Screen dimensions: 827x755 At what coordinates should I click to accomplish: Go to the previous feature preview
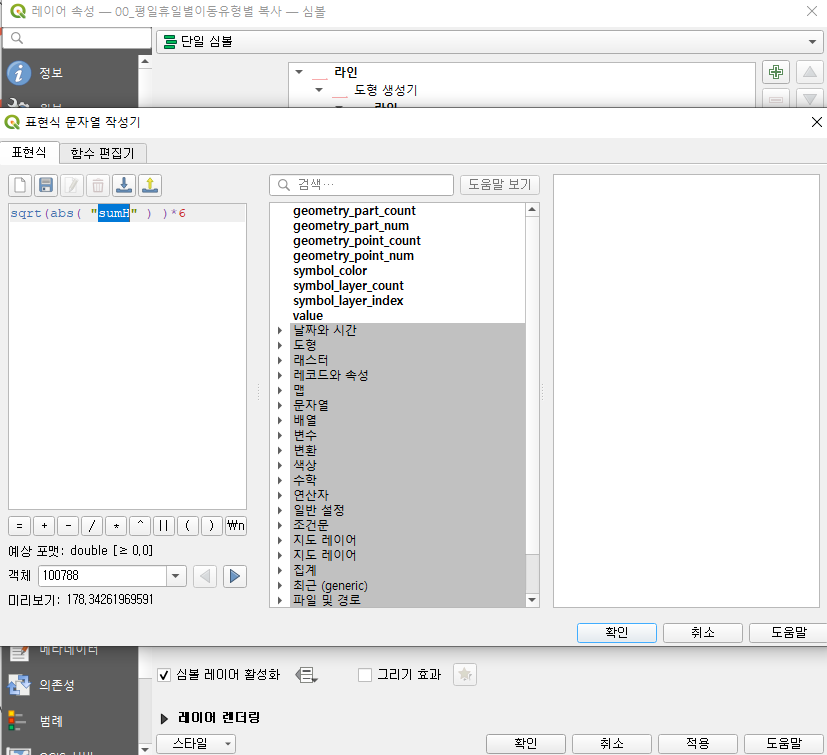point(205,576)
